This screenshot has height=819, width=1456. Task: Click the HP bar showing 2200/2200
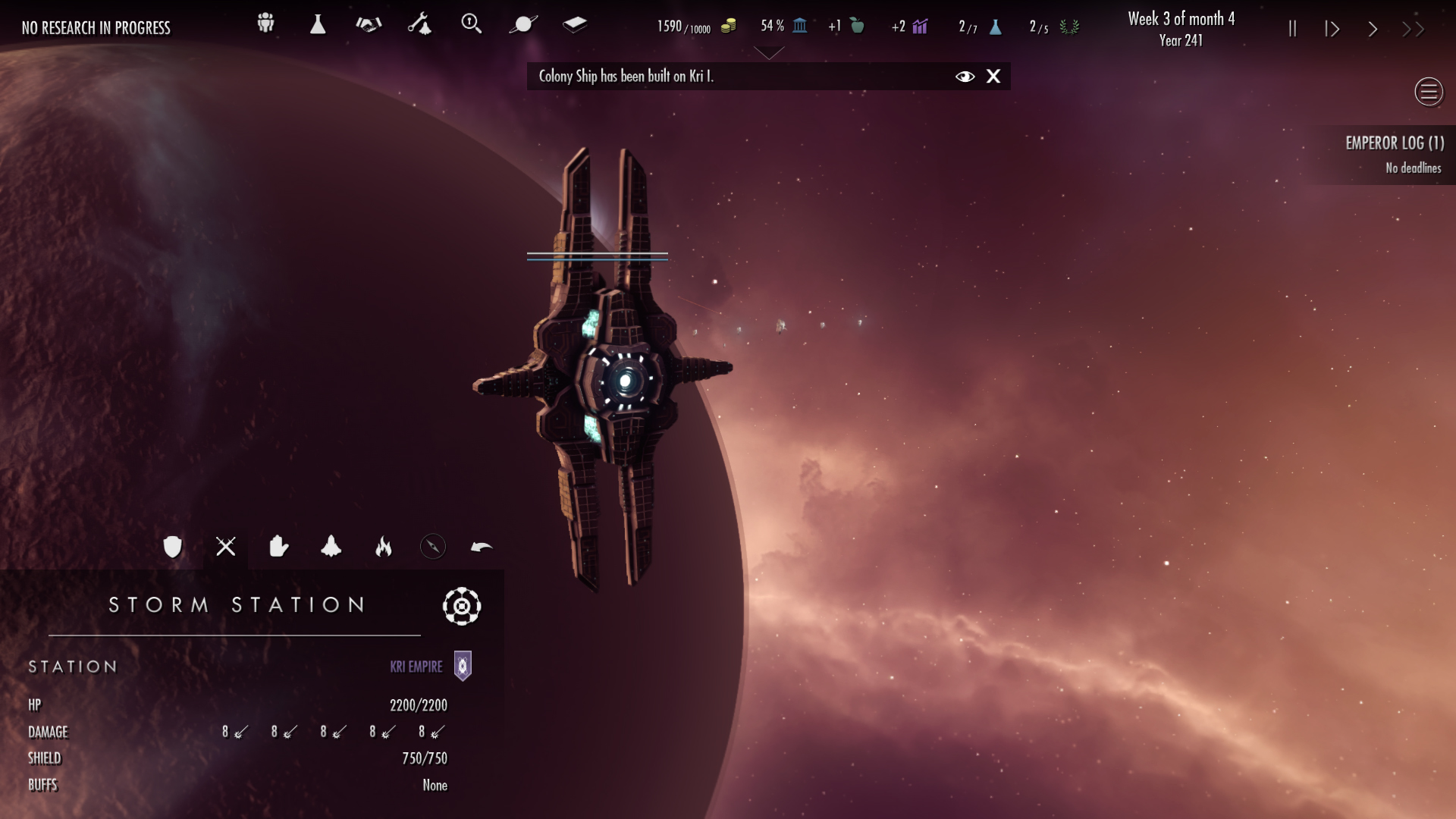pyautogui.click(x=417, y=705)
